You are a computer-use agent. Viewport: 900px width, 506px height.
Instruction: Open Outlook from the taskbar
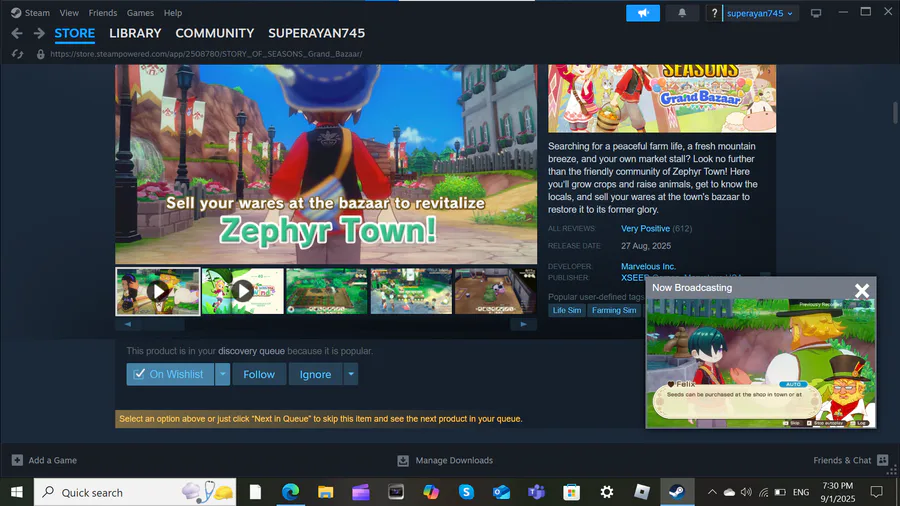click(x=501, y=492)
